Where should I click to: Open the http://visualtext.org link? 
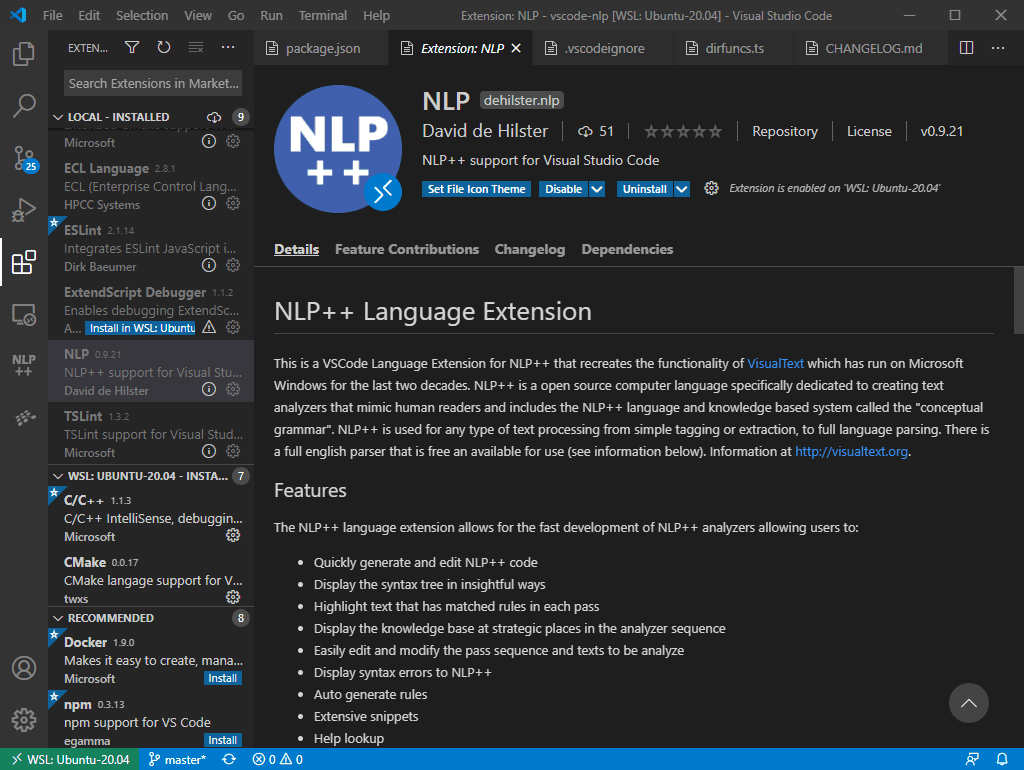coord(851,451)
